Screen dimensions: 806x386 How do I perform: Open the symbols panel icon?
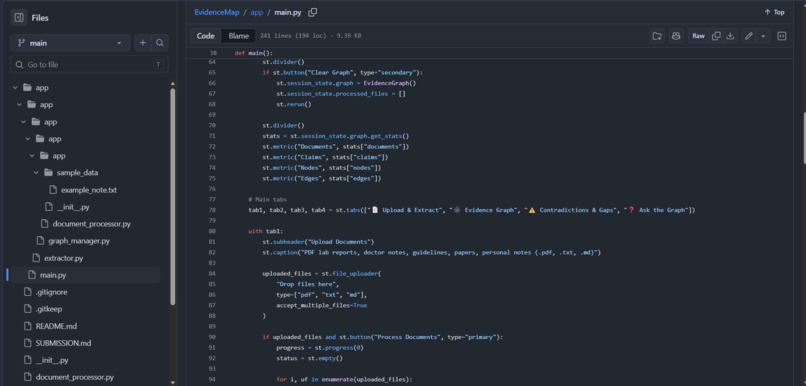coord(781,36)
